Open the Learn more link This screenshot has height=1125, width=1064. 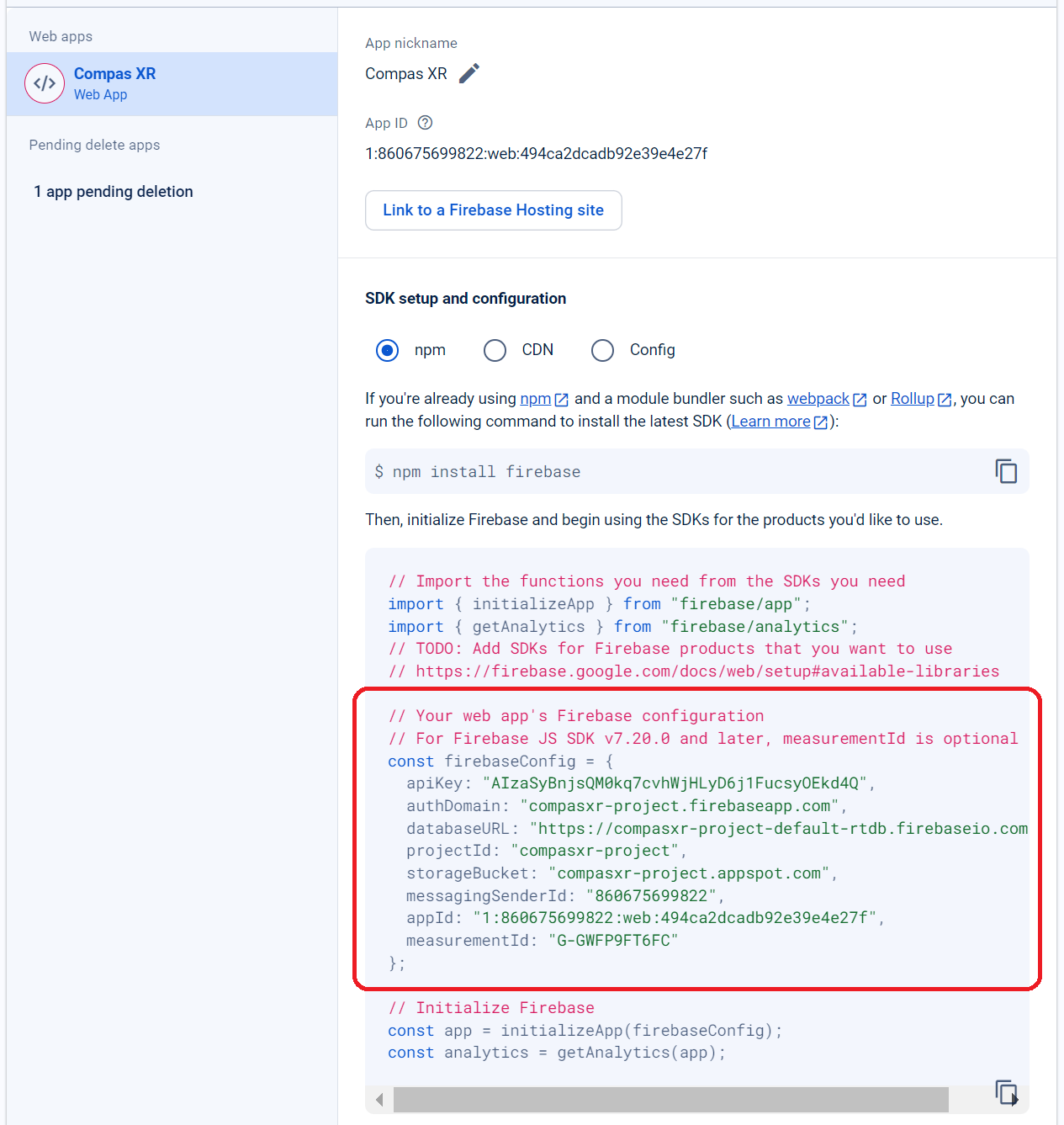tap(770, 422)
